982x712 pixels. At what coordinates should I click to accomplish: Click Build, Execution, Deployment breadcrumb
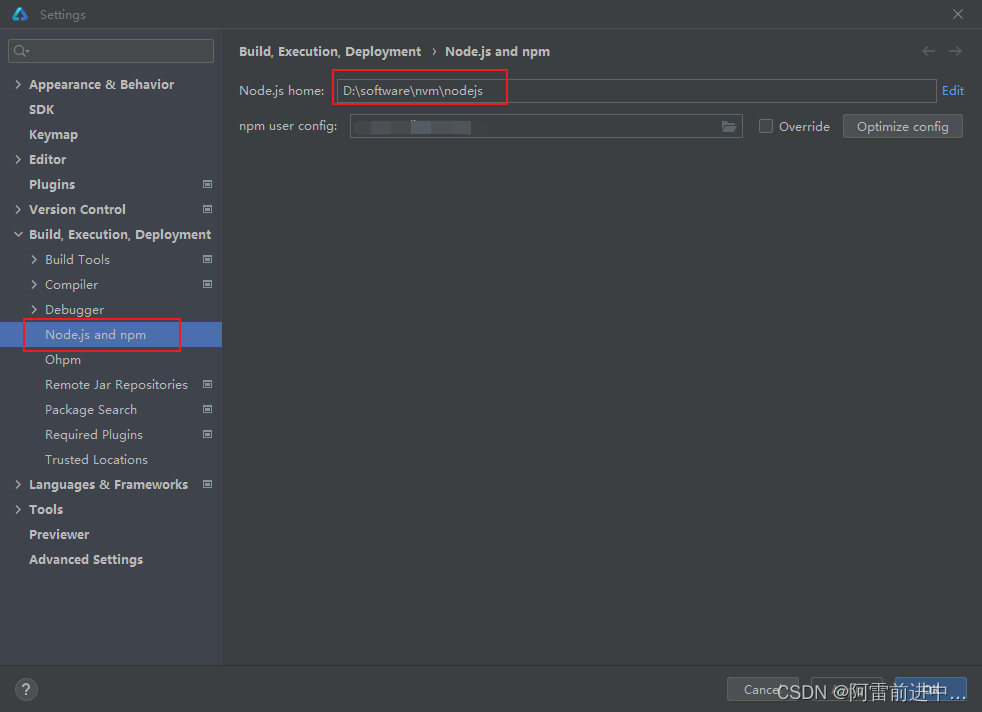click(x=330, y=51)
